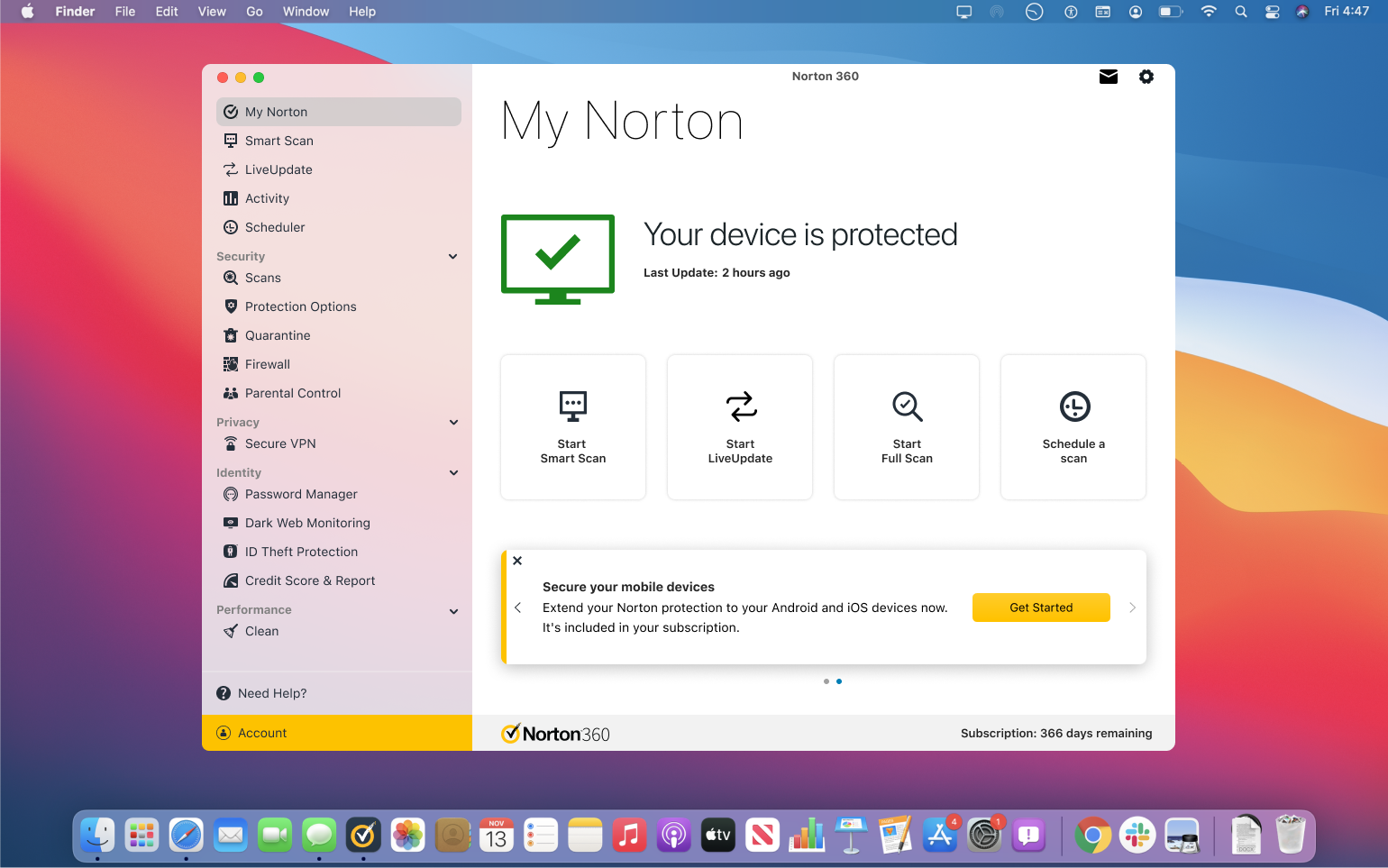The image size is (1388, 868).
Task: Select the second banner page dot
Action: 839,681
